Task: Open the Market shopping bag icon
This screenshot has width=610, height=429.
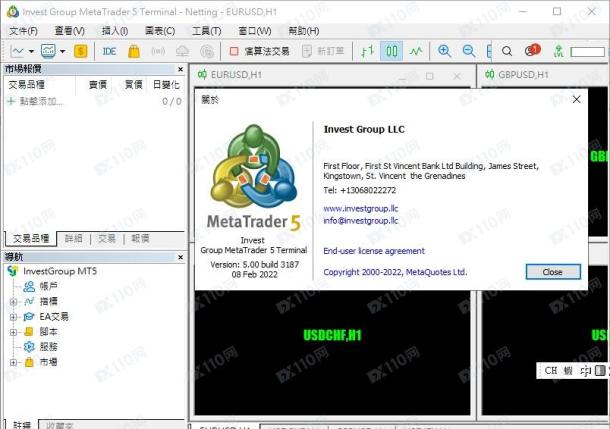Action: coord(134,51)
